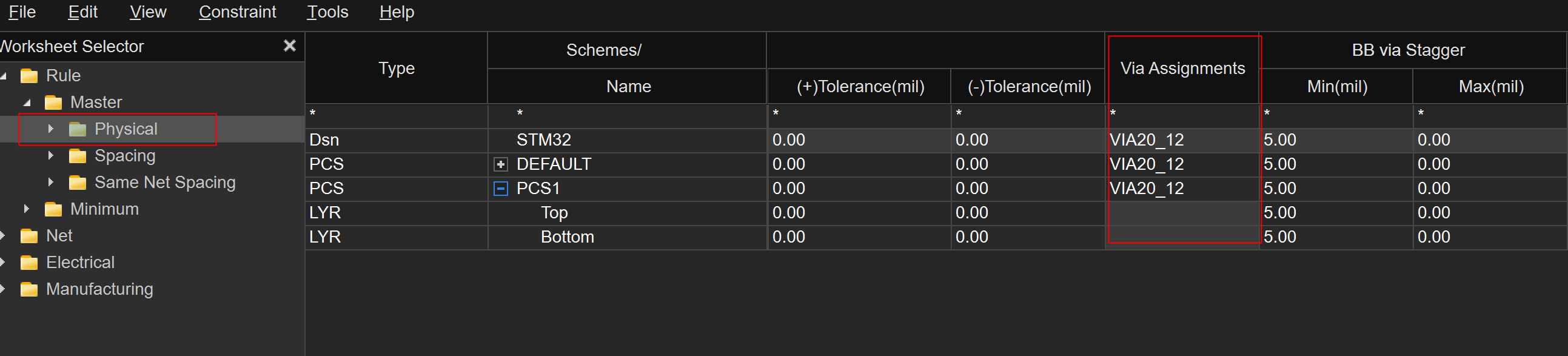Click the Same Net Spacing folder icon
This screenshot has height=356, width=1568.
(77, 183)
